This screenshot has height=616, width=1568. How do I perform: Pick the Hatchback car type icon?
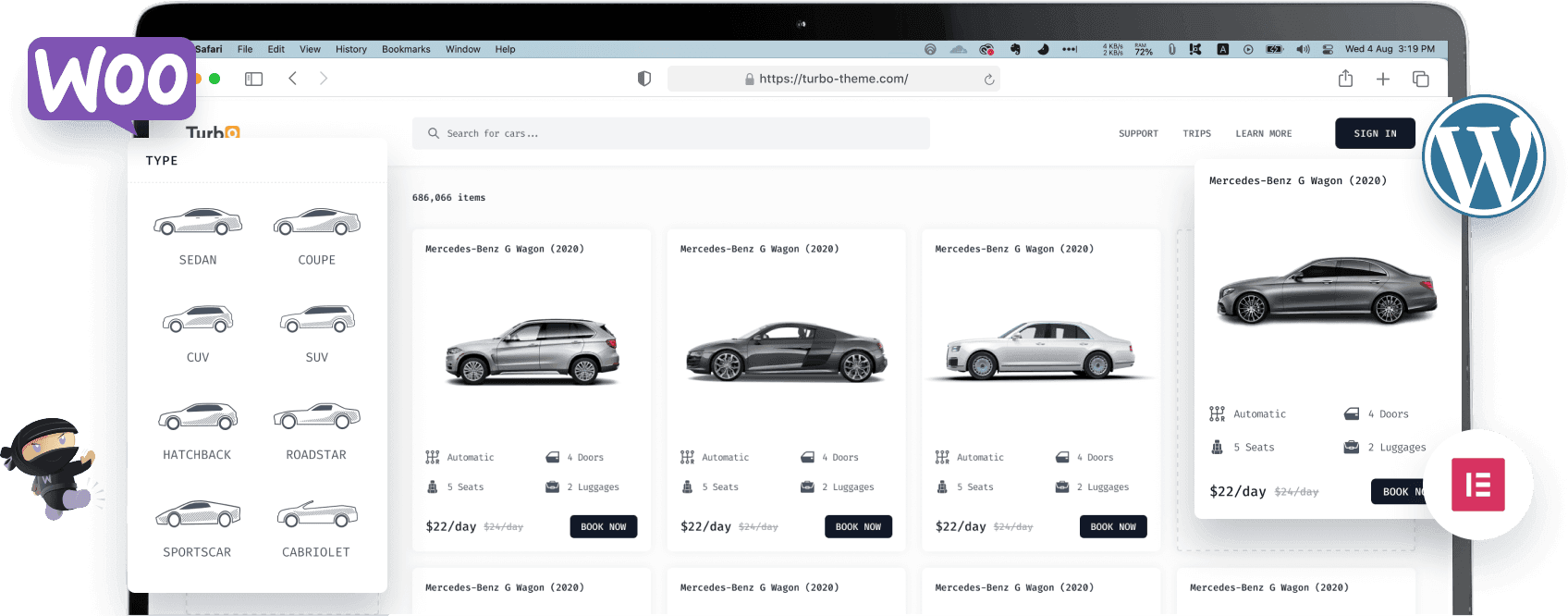198,416
